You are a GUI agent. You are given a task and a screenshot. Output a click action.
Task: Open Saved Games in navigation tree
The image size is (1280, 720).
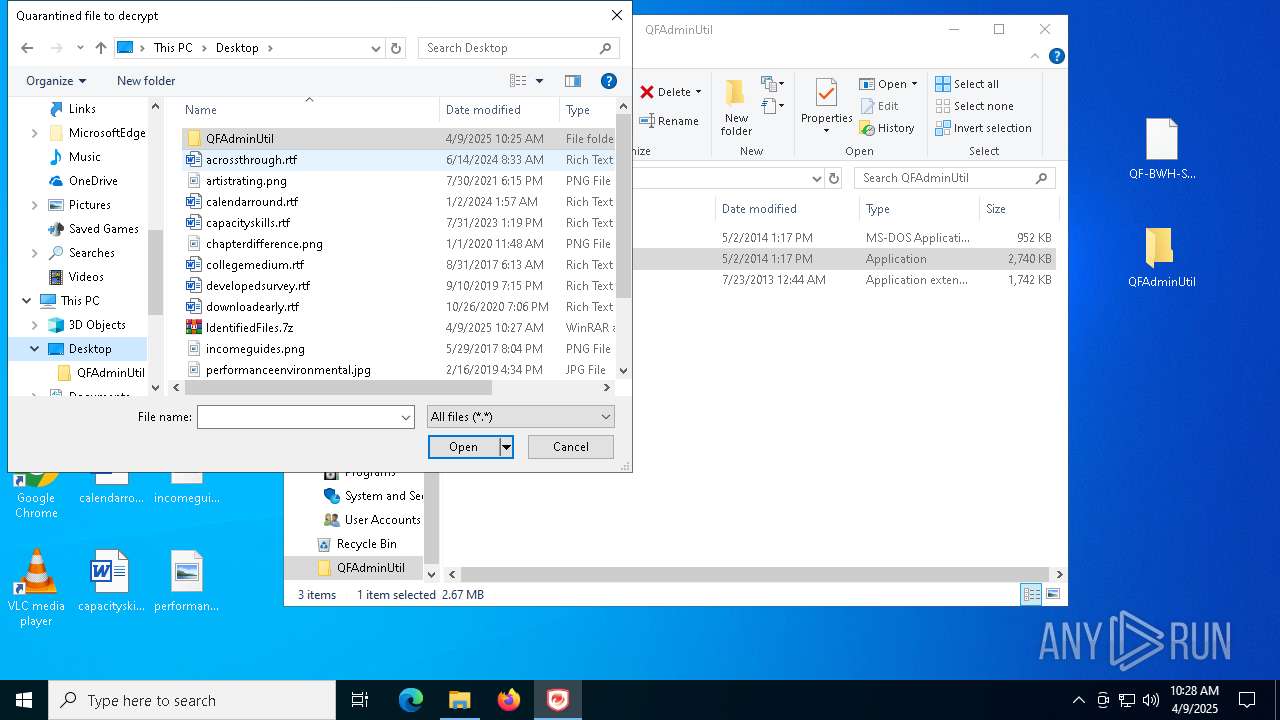tap(103, 229)
